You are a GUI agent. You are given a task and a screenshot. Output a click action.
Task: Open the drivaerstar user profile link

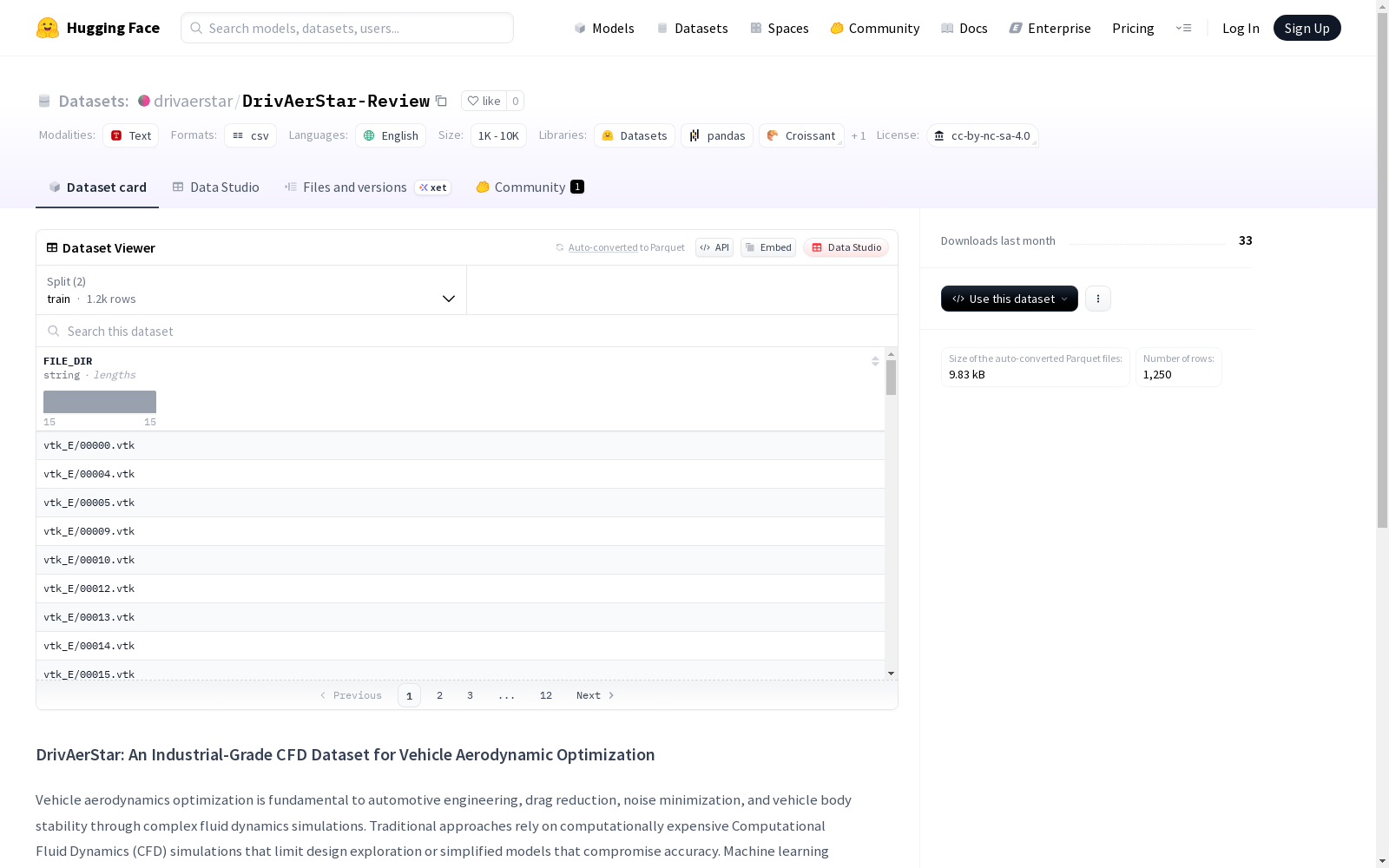193,101
